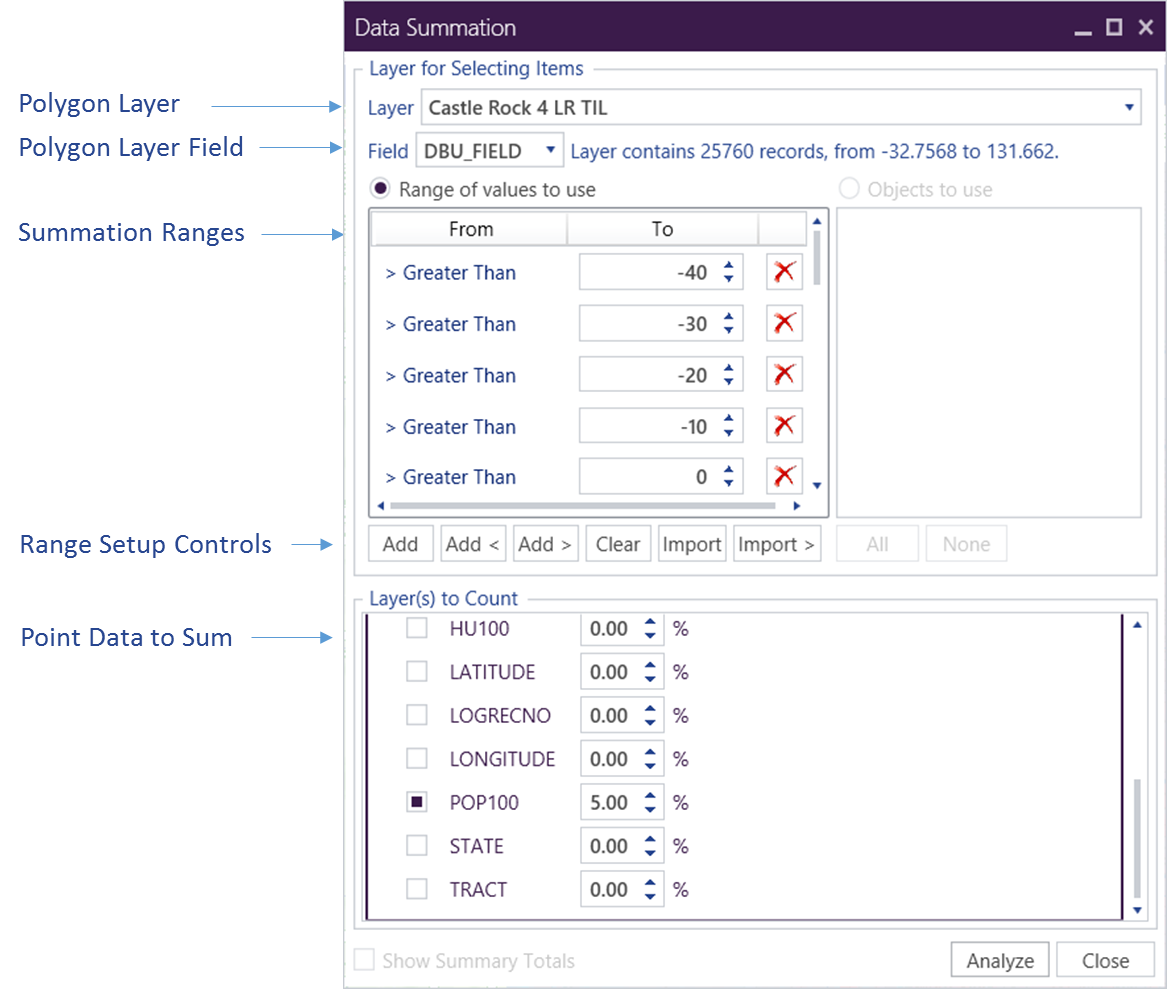Enable the LATITUDE checkbox

(417, 672)
